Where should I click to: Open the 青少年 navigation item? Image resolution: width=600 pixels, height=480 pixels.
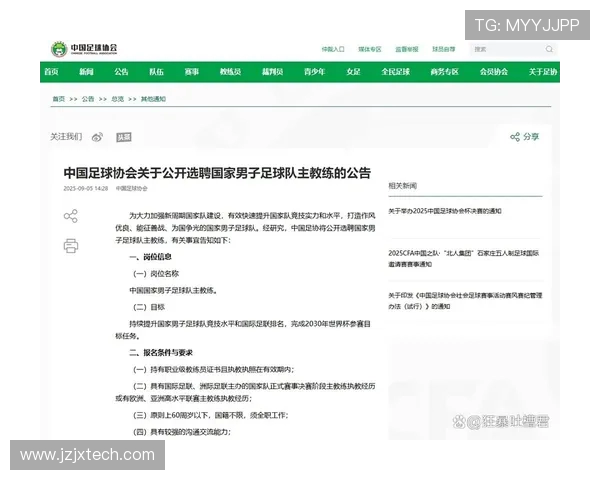pyautogui.click(x=314, y=72)
